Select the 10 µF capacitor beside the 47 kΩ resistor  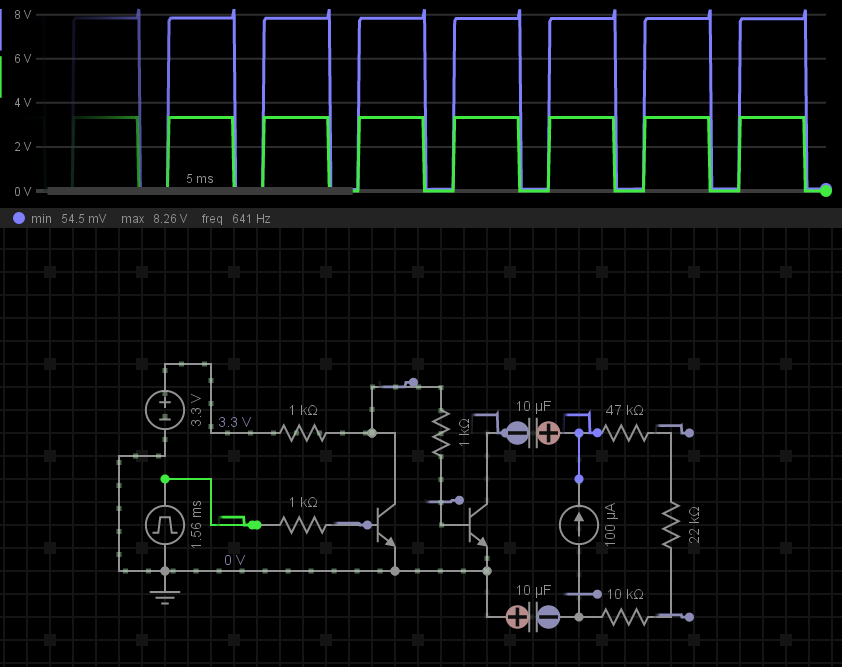(533, 433)
